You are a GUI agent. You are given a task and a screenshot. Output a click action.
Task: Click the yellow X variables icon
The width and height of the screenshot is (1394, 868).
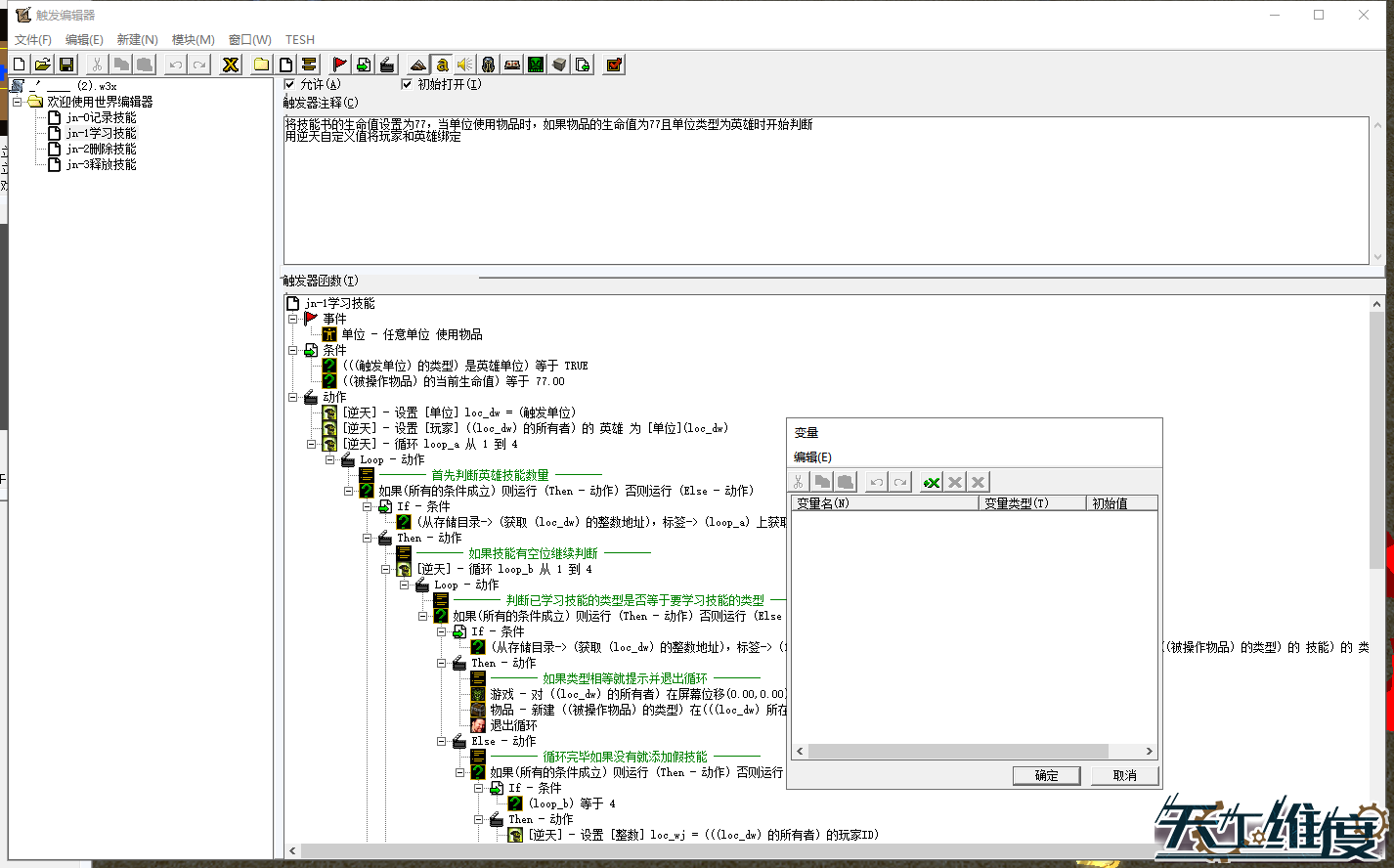[231, 65]
